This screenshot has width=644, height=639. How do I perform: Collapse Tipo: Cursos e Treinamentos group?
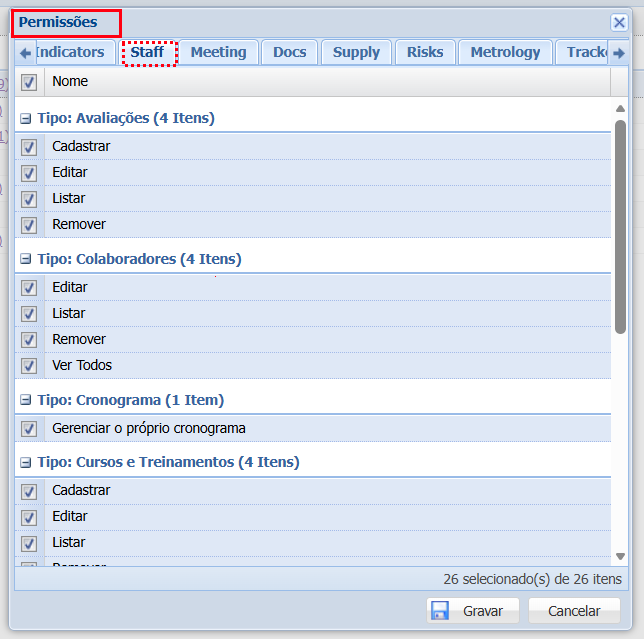[26, 463]
